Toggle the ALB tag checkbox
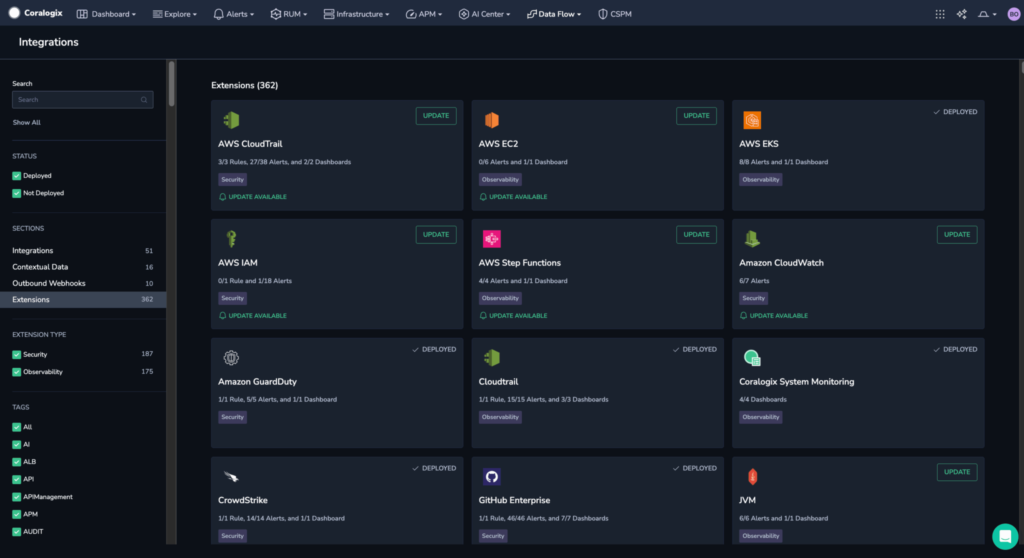 pos(16,462)
